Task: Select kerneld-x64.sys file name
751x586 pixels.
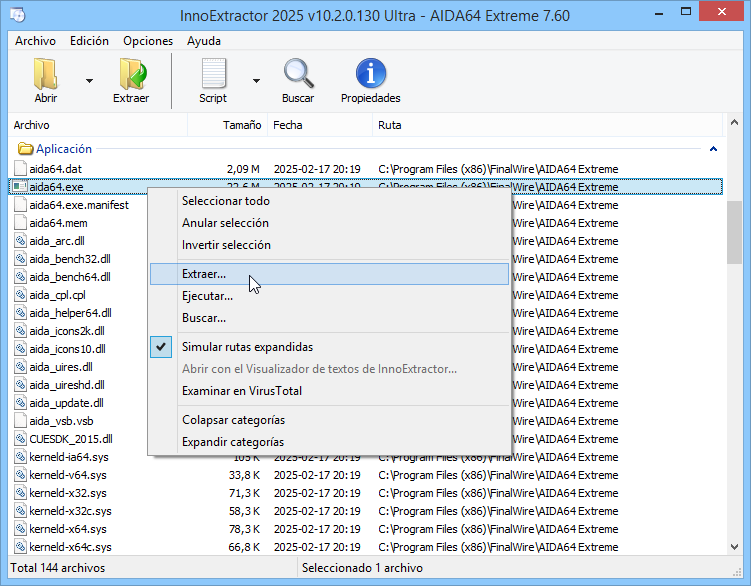Action: pyautogui.click(x=68, y=529)
